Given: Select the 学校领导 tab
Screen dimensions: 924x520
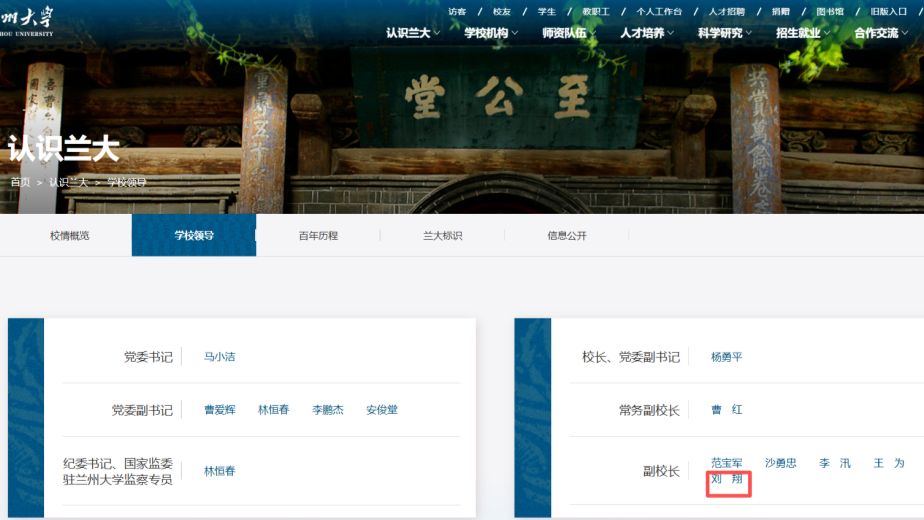Looking at the screenshot, I should point(194,235).
